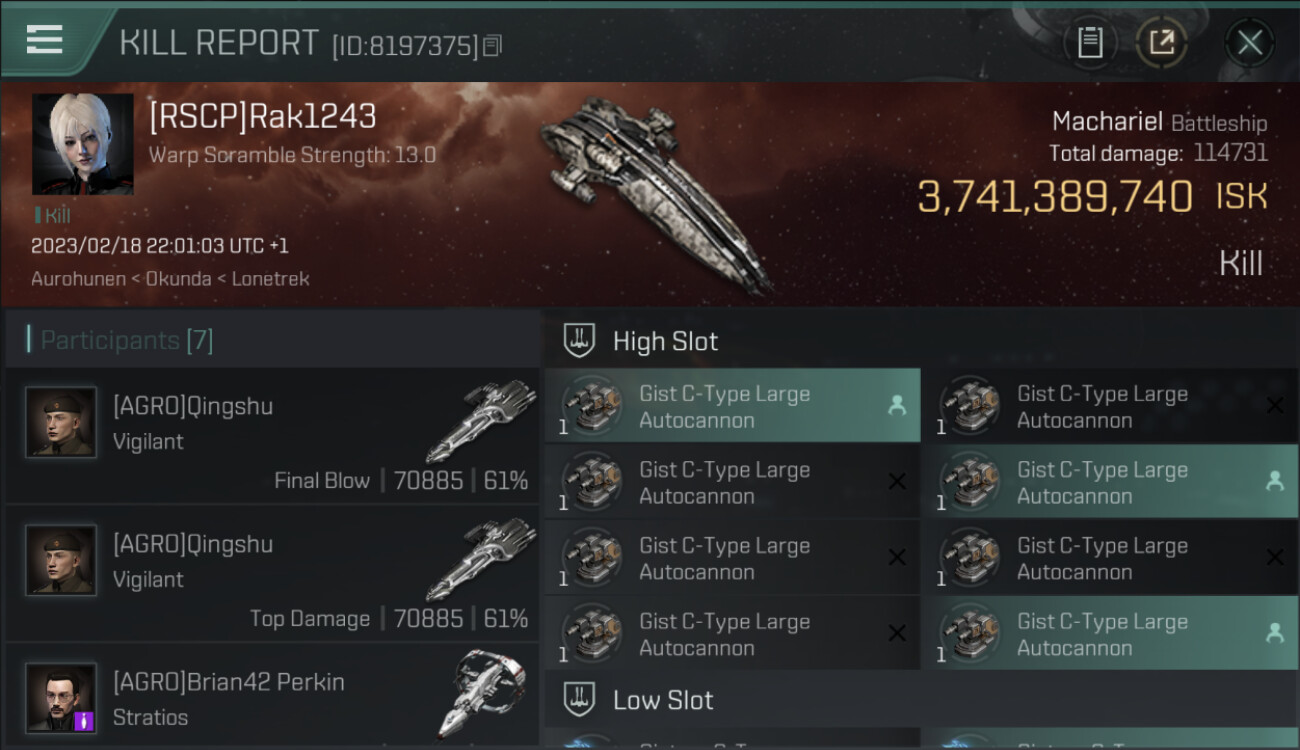Image resolution: width=1300 pixels, height=750 pixels.
Task: Share the kill report with the export icon
Action: coord(1161,42)
